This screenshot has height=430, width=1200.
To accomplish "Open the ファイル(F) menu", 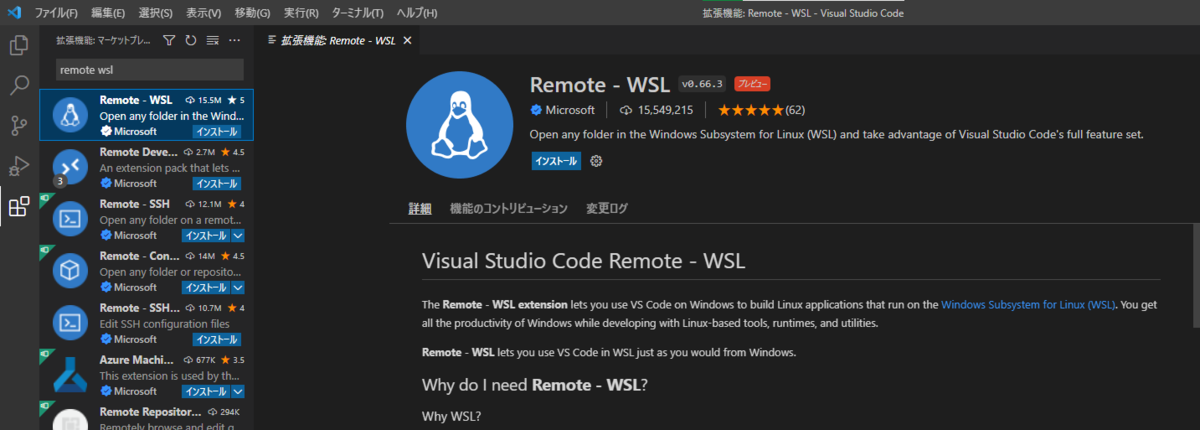I will [56, 13].
